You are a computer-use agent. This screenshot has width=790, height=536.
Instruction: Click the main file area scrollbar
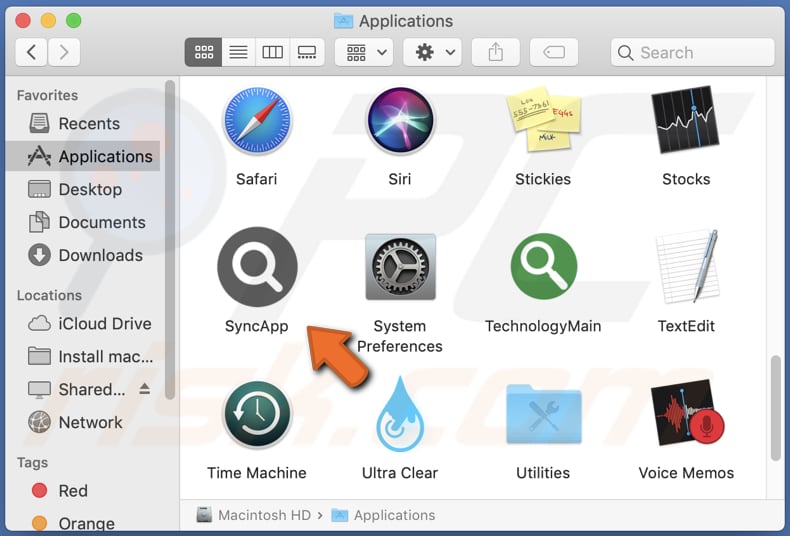[775, 408]
